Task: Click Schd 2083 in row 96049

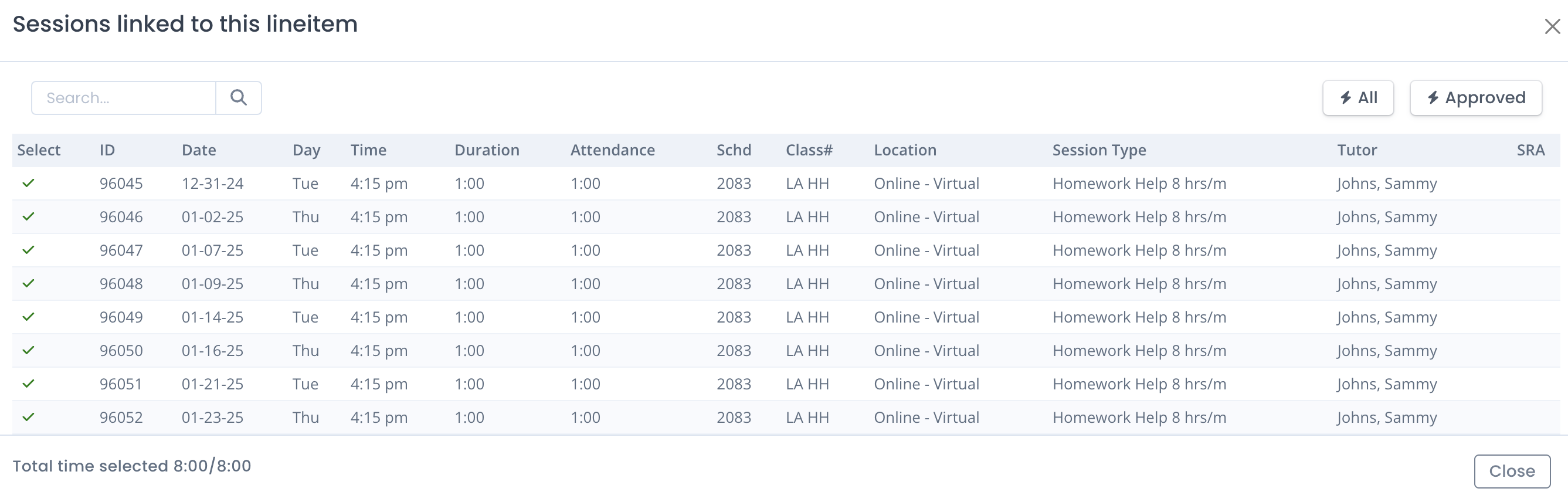Action: [734, 318]
